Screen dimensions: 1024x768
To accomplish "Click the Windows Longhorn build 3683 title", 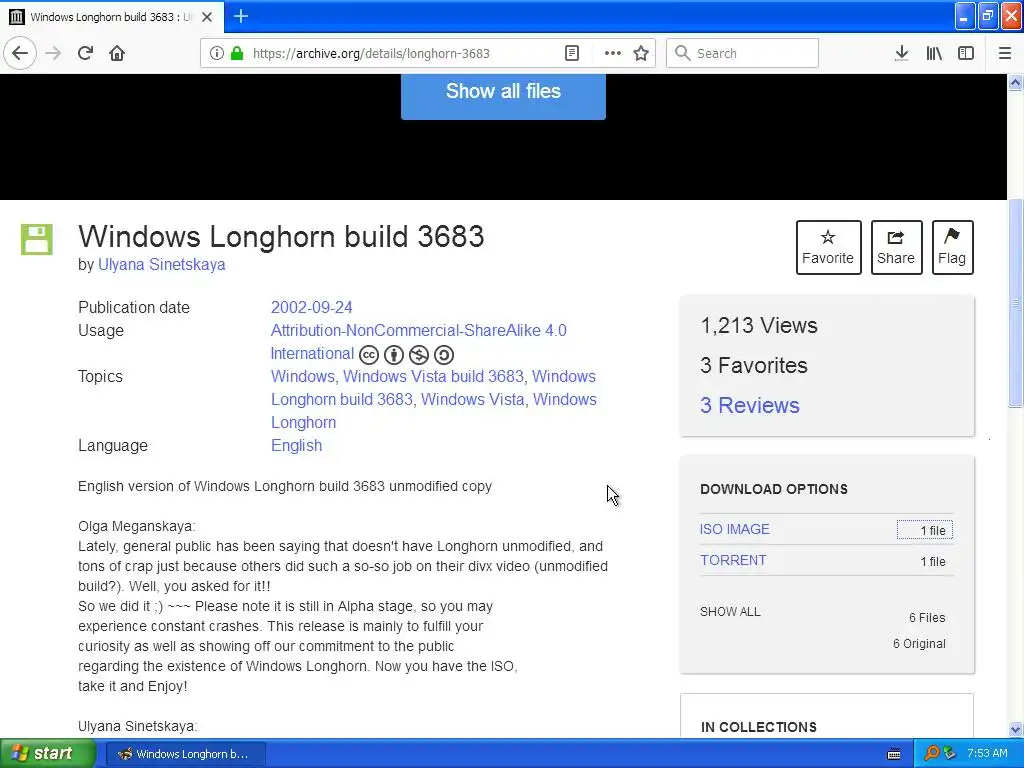I will (281, 236).
